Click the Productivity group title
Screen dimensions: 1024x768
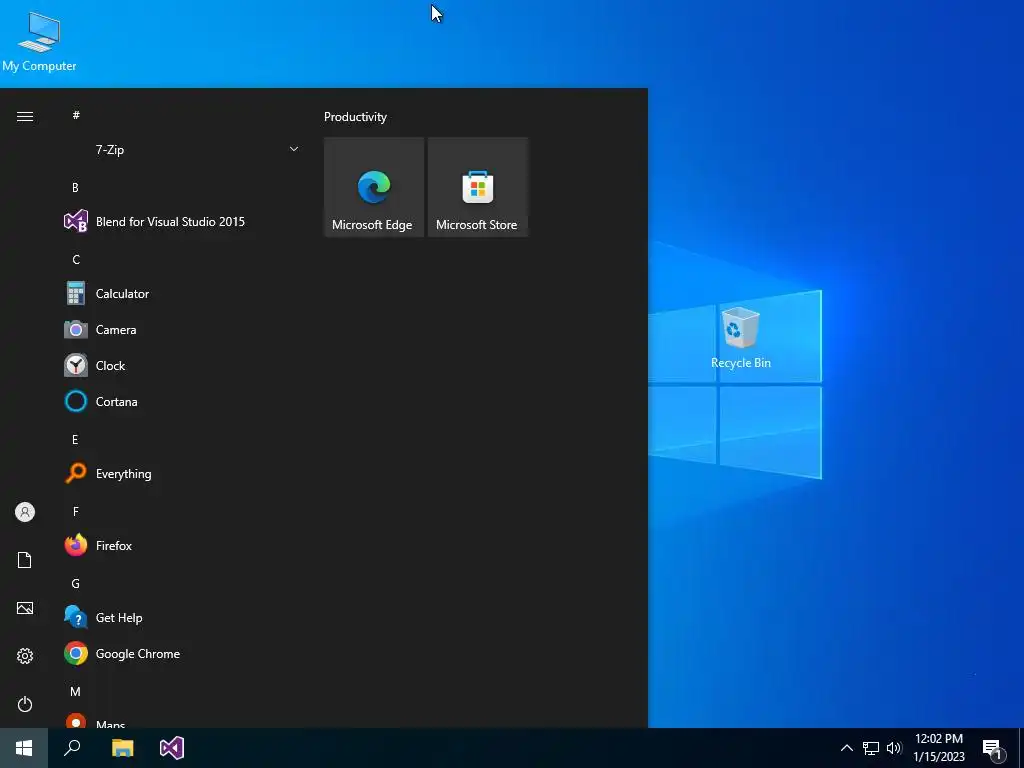tap(355, 117)
